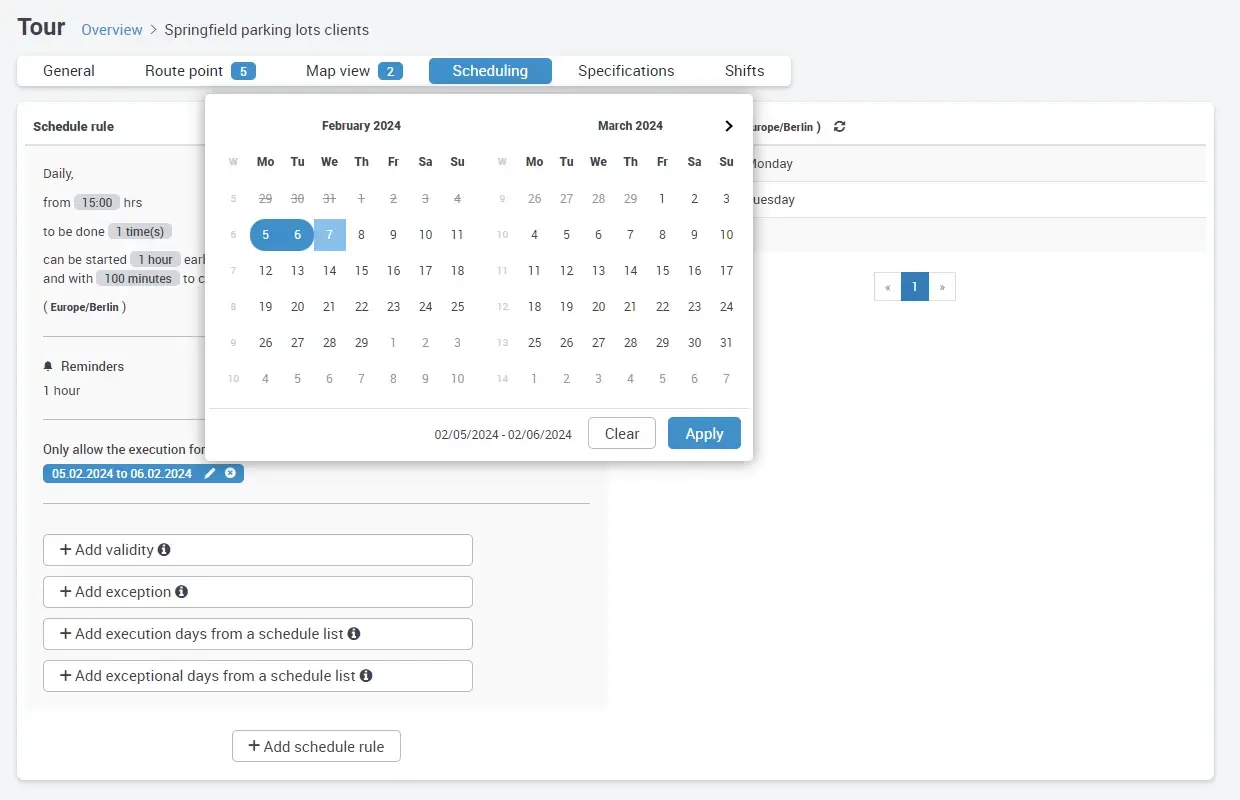Screen dimensions: 1240x800
Task: Open the Shifts tab
Action: tap(744, 71)
